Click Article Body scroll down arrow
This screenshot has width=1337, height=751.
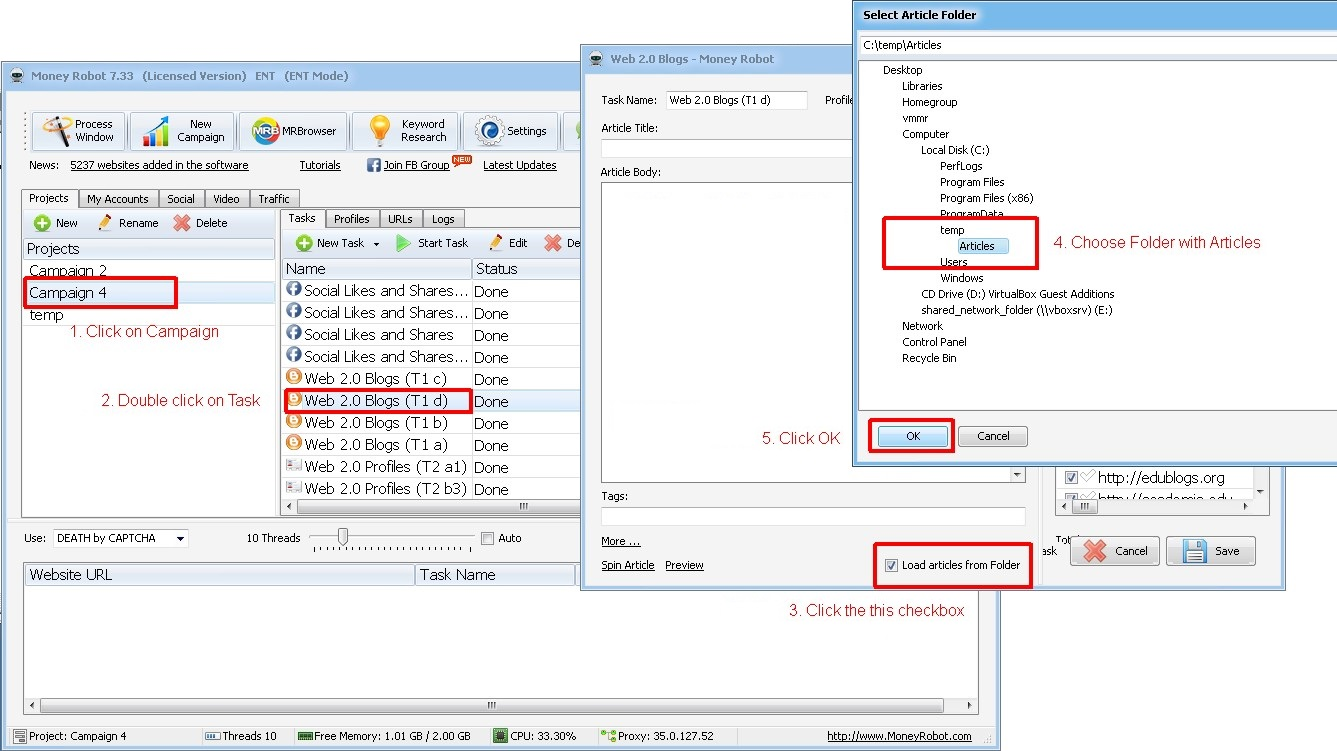pyautogui.click(x=1018, y=476)
